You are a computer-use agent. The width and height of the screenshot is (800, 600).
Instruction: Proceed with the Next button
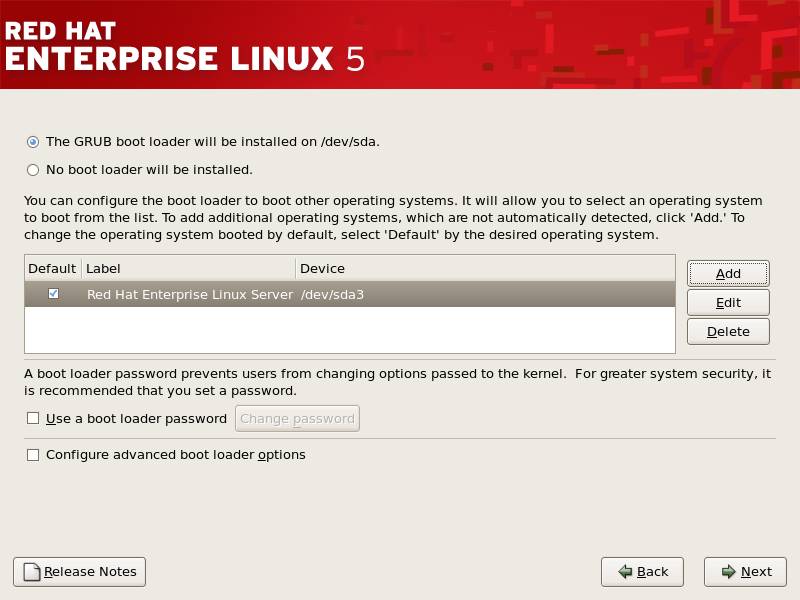coord(745,571)
